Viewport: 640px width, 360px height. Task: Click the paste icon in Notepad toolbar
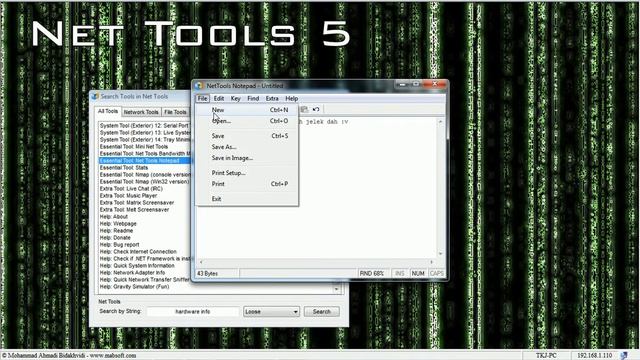[x=304, y=109]
